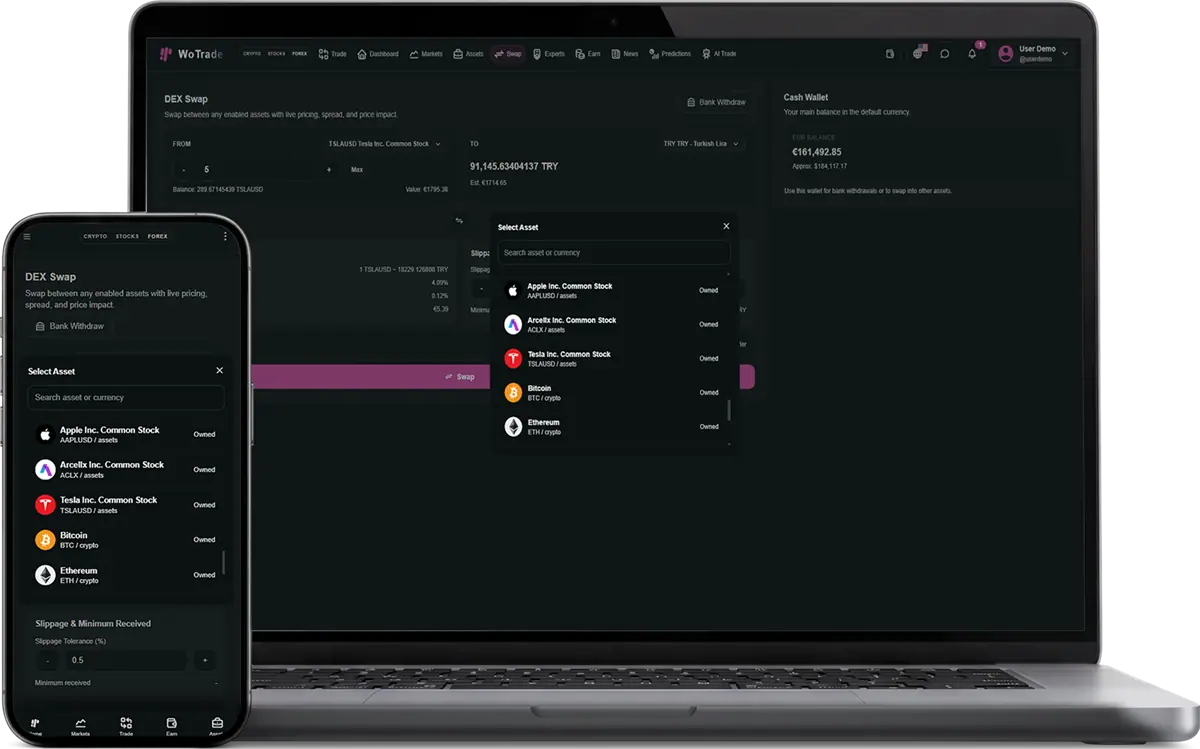
Task: Decrease the FROM amount with the minus button
Action: (x=184, y=170)
